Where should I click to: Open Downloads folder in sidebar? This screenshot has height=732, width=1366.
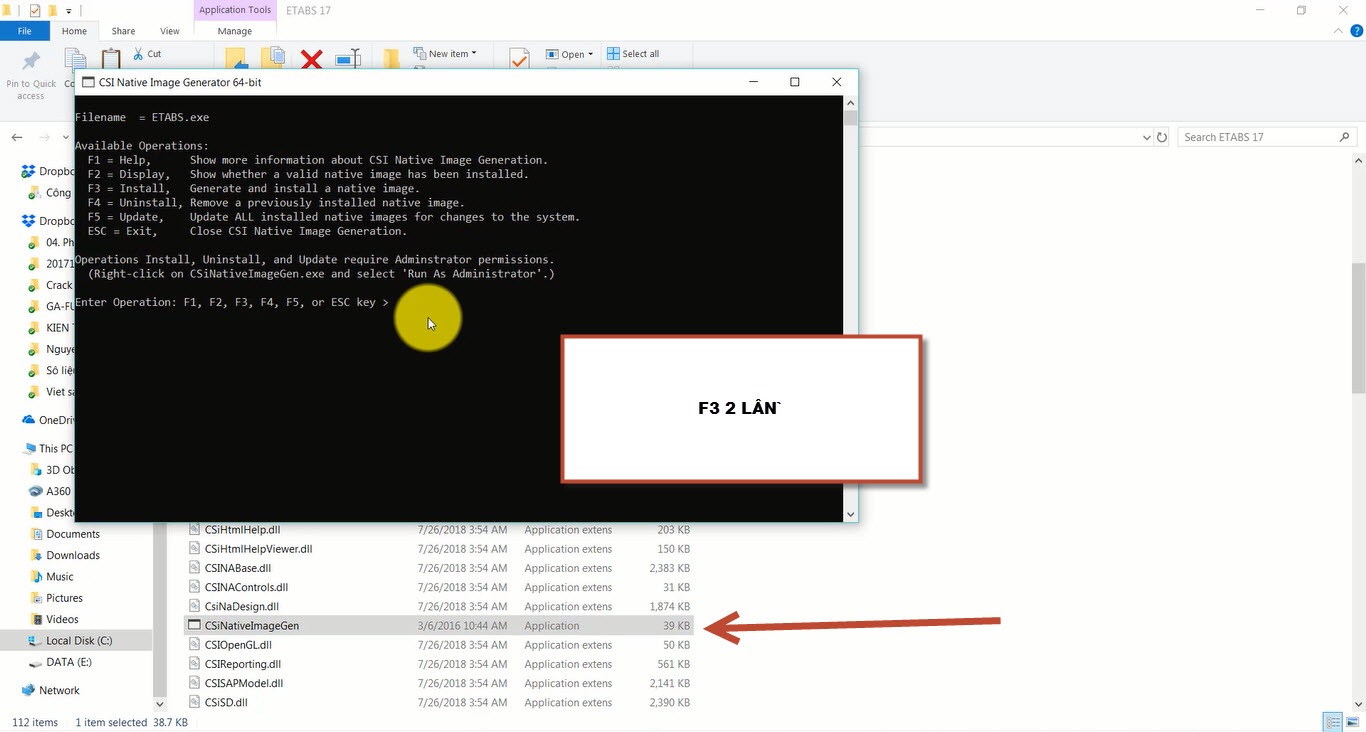pyautogui.click(x=65, y=555)
